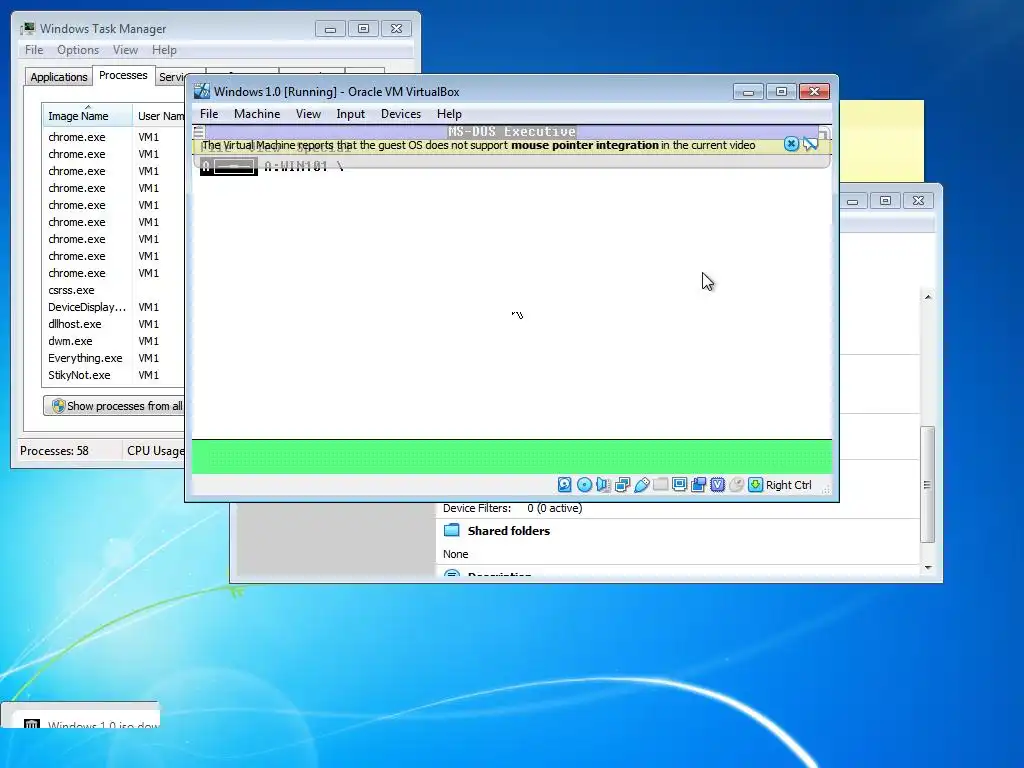Close the Windows 1.0 VirtualBox window
Viewport: 1024px width, 768px height.
click(814, 91)
